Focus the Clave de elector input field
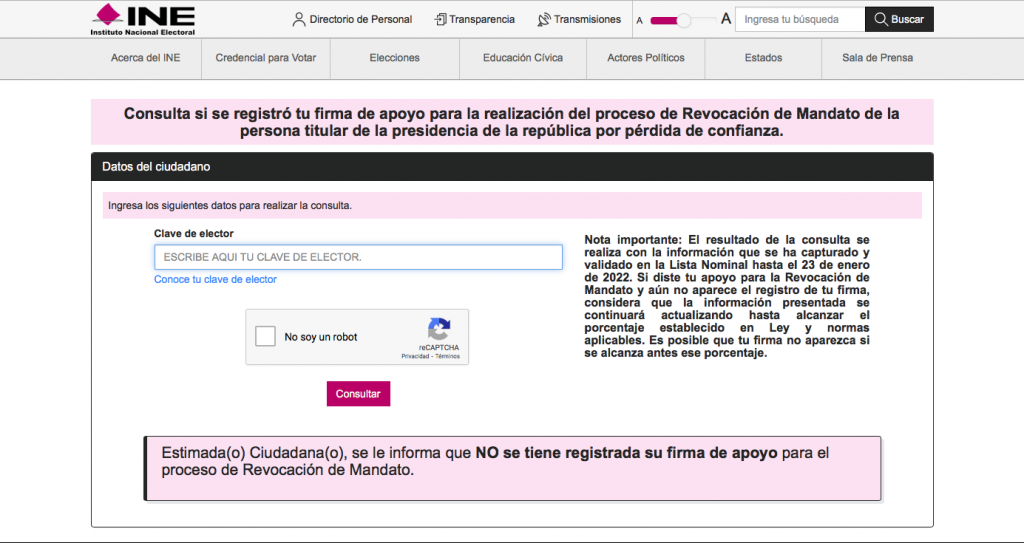This screenshot has height=543, width=1024. click(358, 257)
